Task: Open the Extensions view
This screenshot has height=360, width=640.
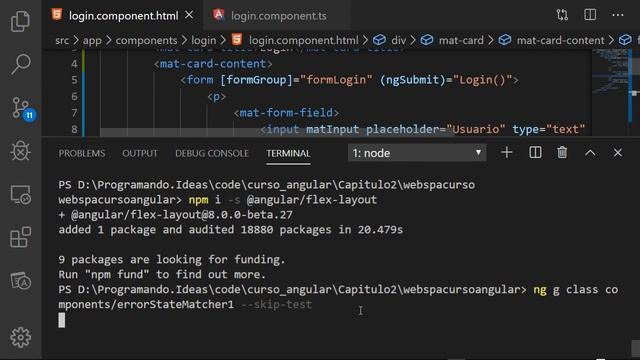Action: (x=20, y=238)
